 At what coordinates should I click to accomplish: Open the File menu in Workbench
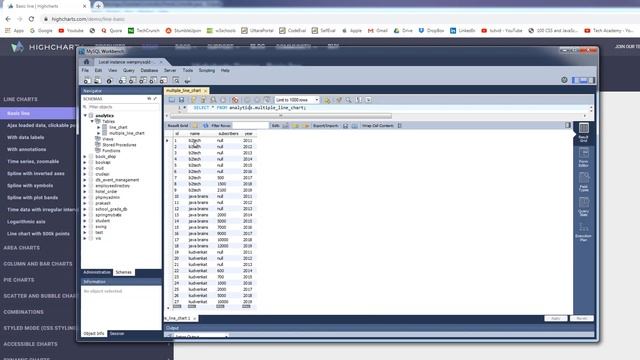tap(85, 70)
